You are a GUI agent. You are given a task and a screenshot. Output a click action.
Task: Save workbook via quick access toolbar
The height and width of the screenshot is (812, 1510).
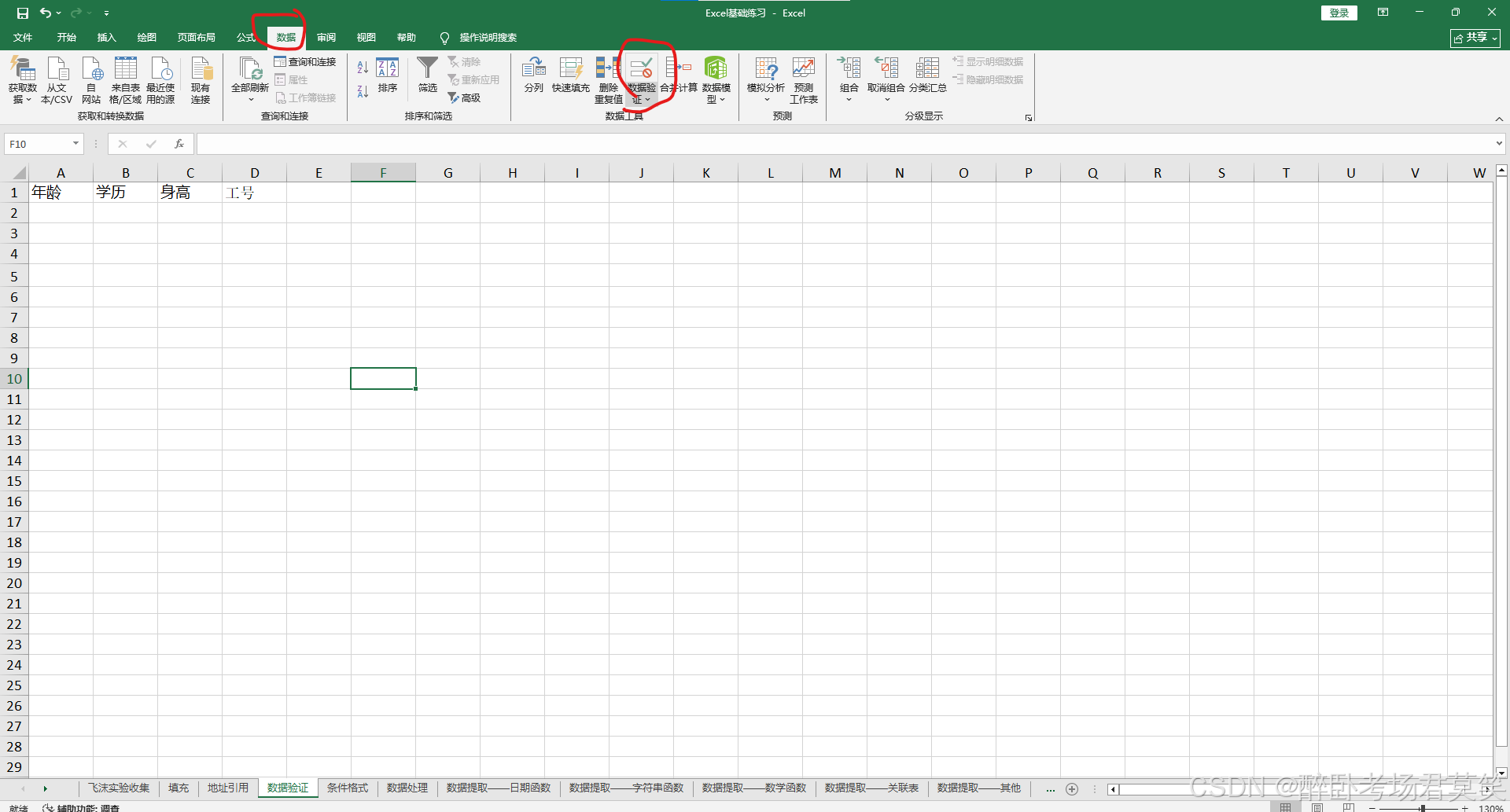(x=23, y=13)
